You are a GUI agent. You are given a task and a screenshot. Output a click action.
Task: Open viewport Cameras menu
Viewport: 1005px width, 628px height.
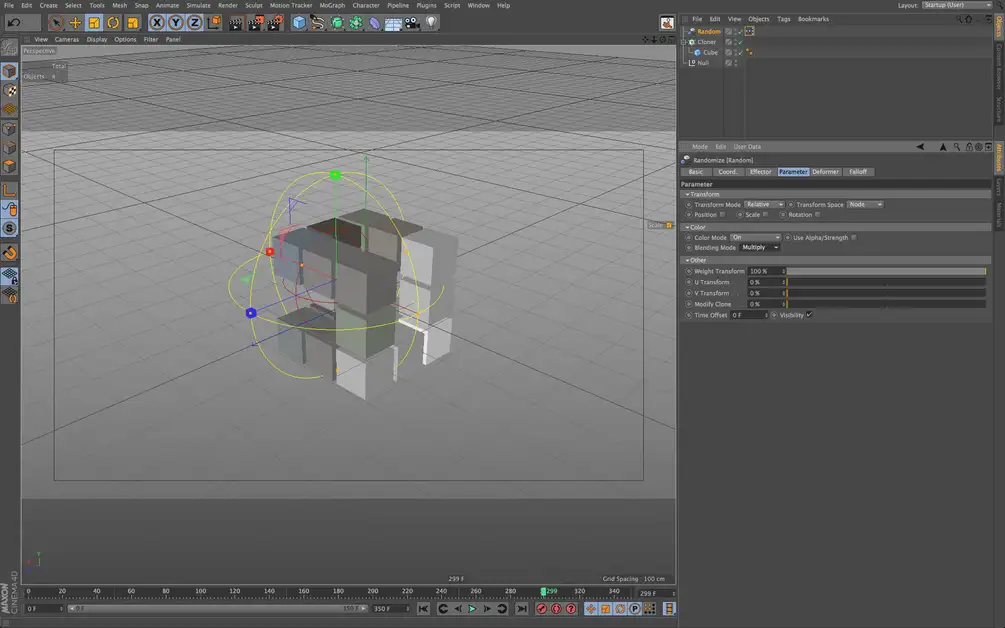tap(67, 39)
